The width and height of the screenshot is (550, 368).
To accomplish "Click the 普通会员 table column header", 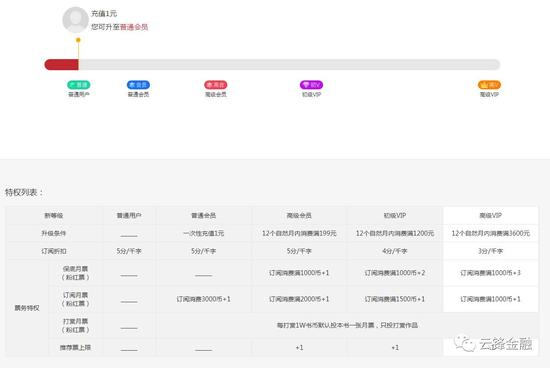I will pyautogui.click(x=203, y=215).
